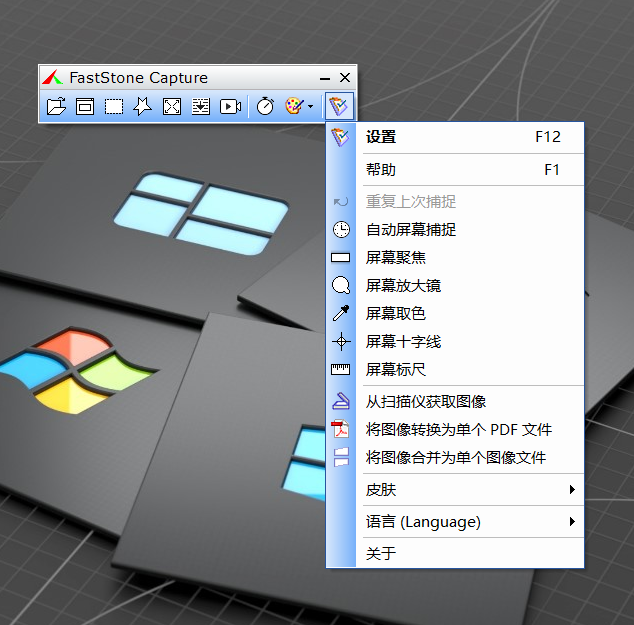Click the scanner icon in menu

[x=341, y=401]
